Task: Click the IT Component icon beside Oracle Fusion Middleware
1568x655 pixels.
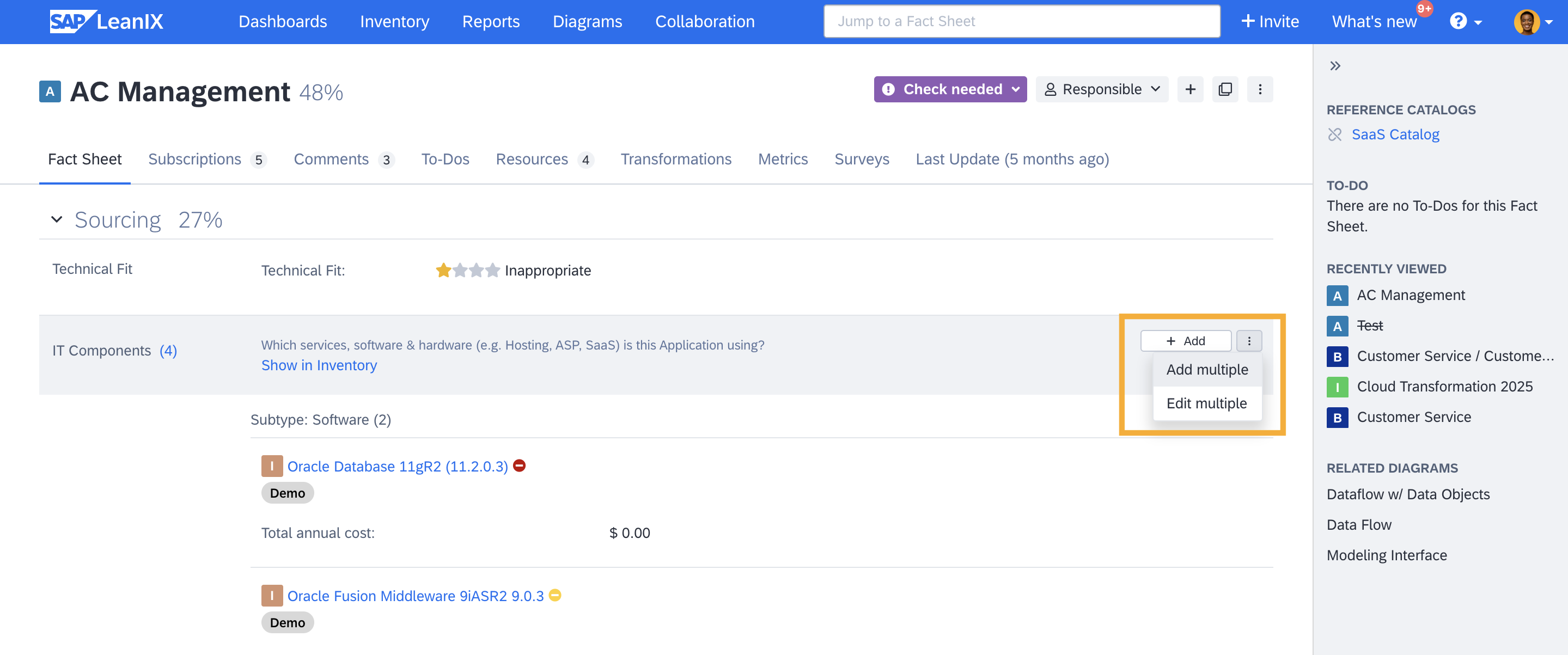Action: [x=272, y=595]
